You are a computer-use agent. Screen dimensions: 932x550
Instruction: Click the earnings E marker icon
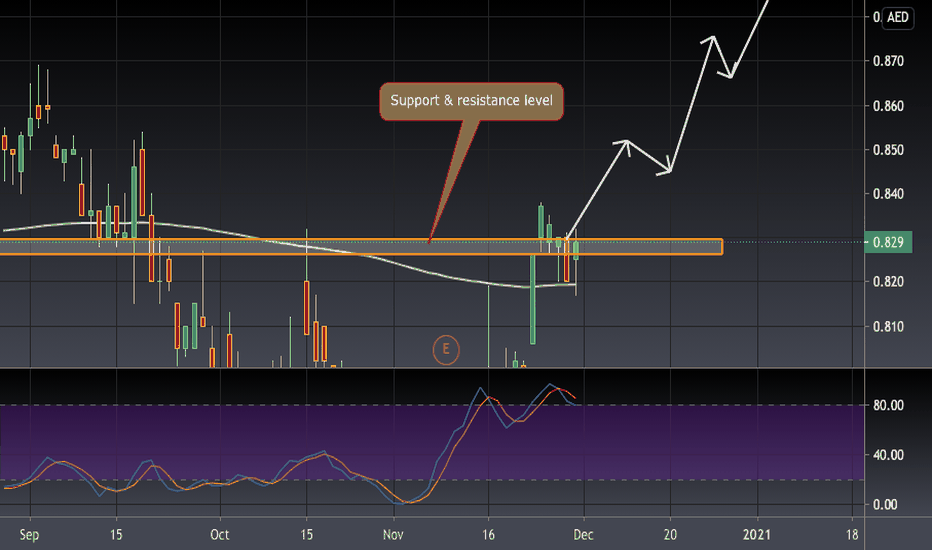pyautogui.click(x=446, y=350)
